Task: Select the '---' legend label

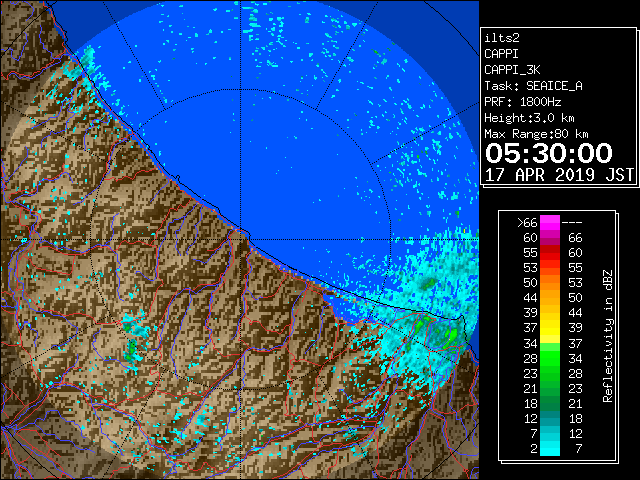Action: pyautogui.click(x=572, y=223)
